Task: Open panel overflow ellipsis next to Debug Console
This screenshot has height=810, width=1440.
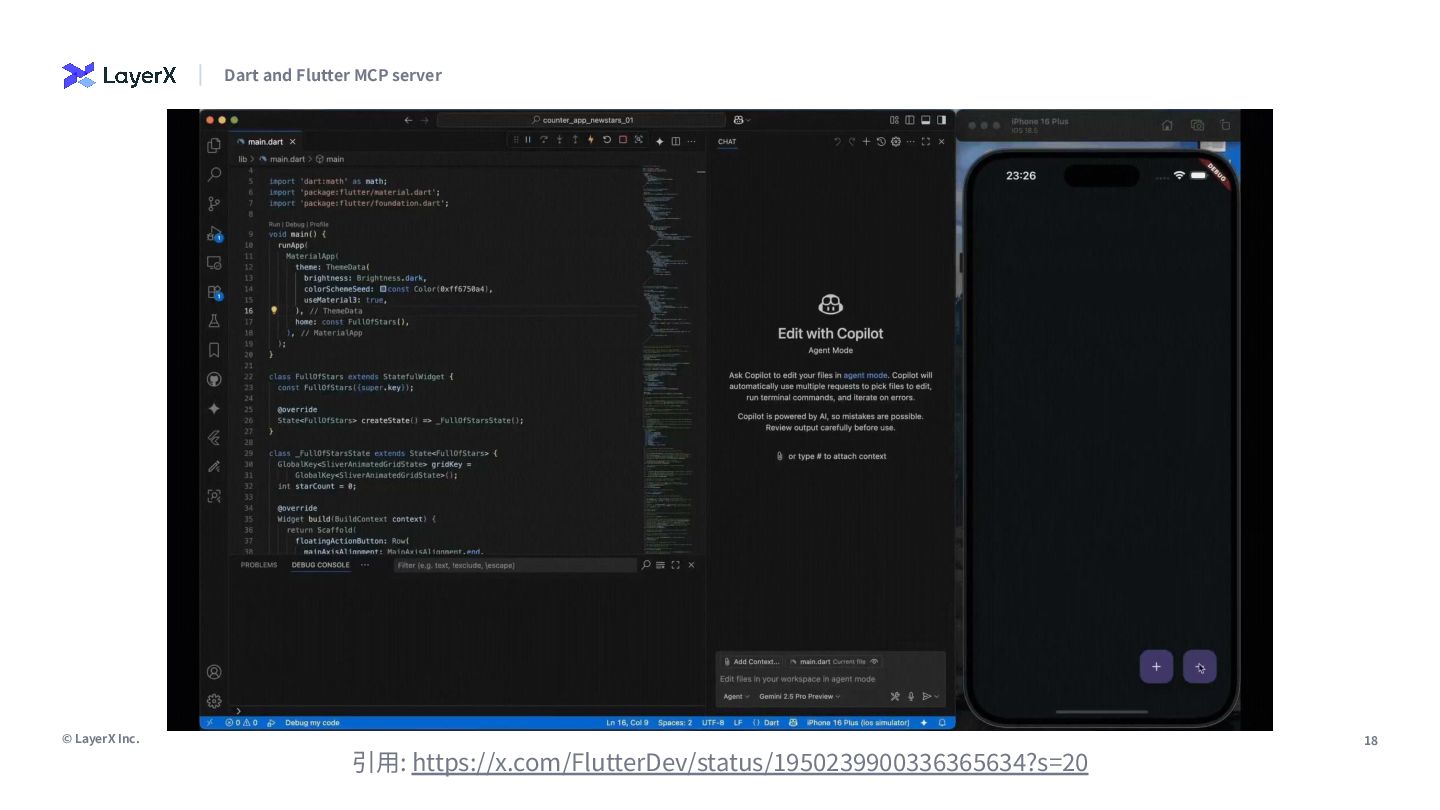Action: 365,565
